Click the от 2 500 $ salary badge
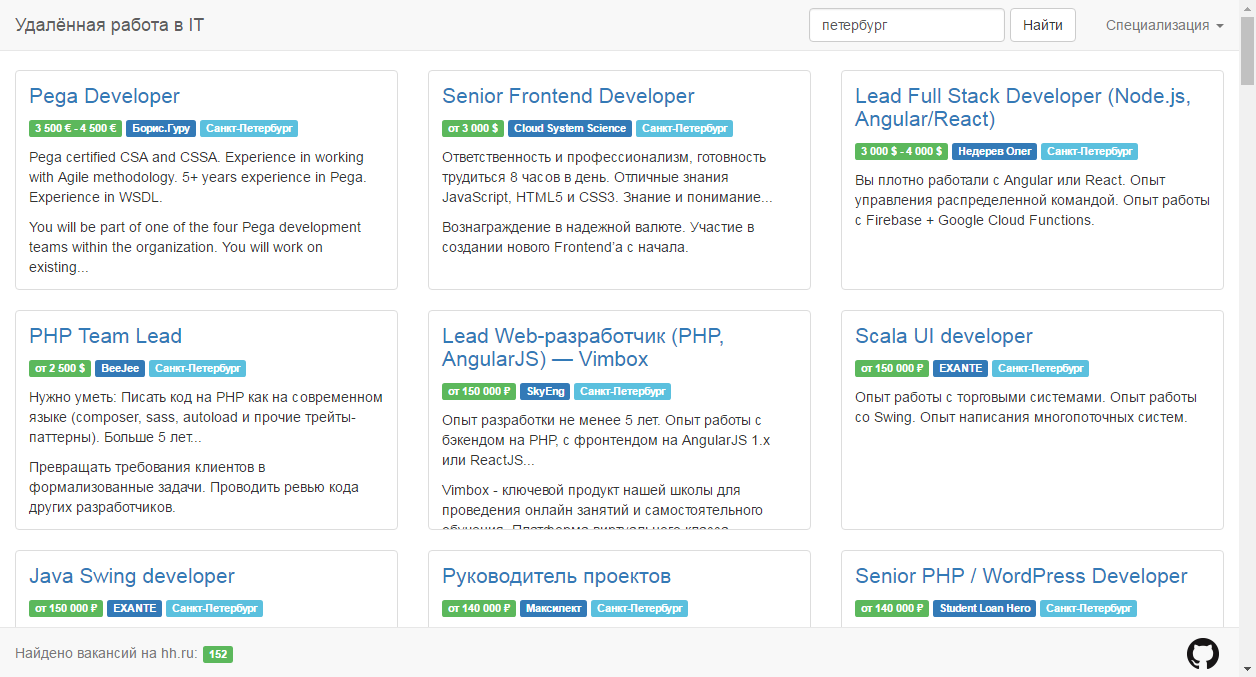 60,368
